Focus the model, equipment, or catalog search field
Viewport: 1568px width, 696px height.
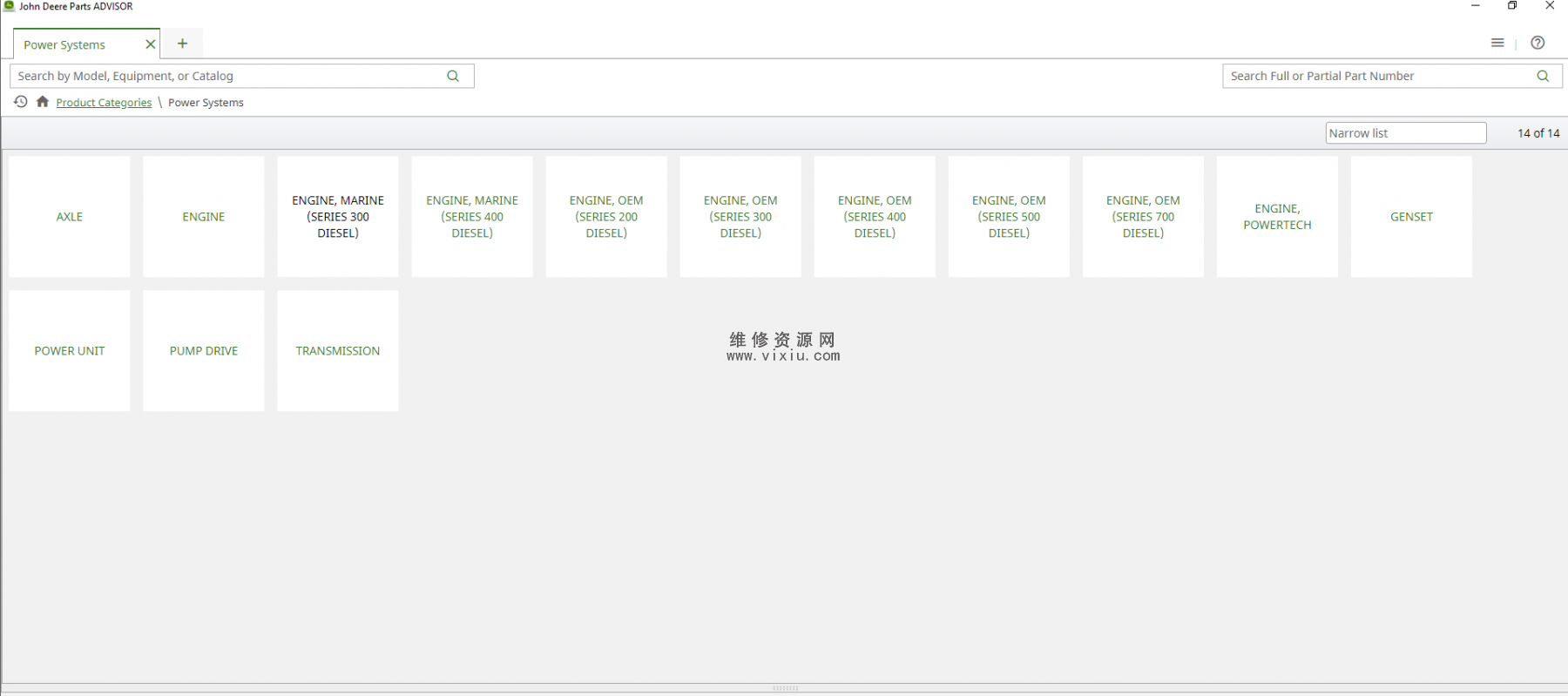[241, 76]
